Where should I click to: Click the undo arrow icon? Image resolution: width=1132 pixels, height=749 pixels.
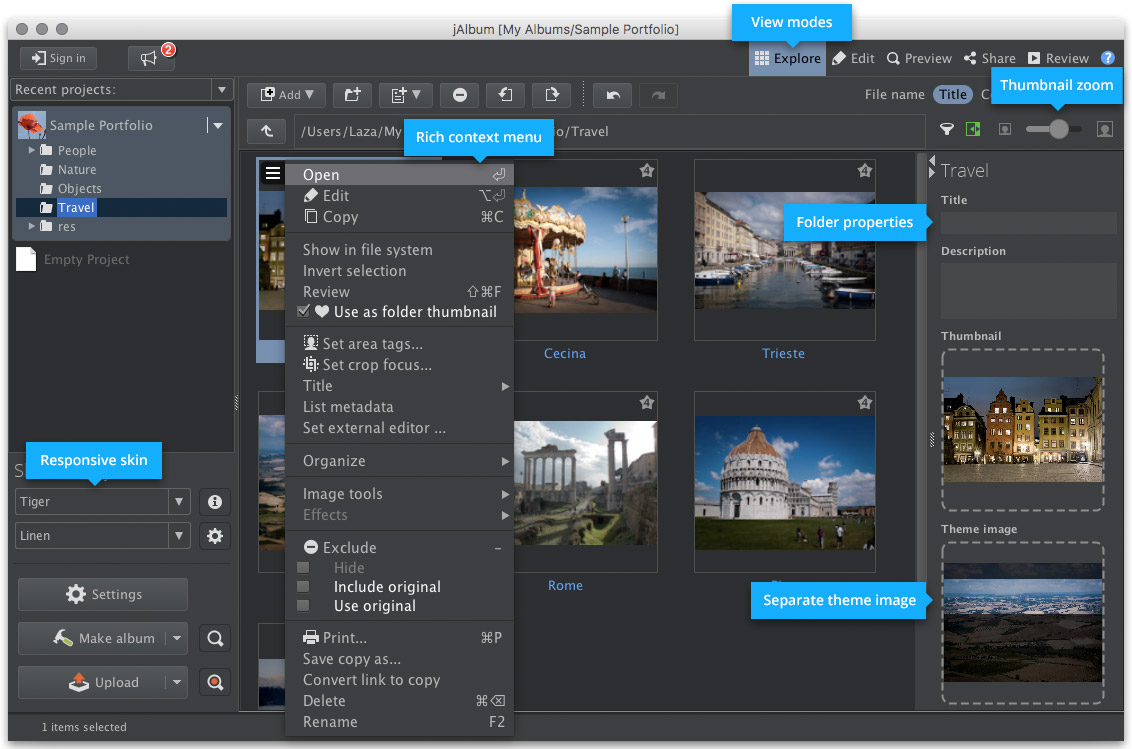click(612, 95)
